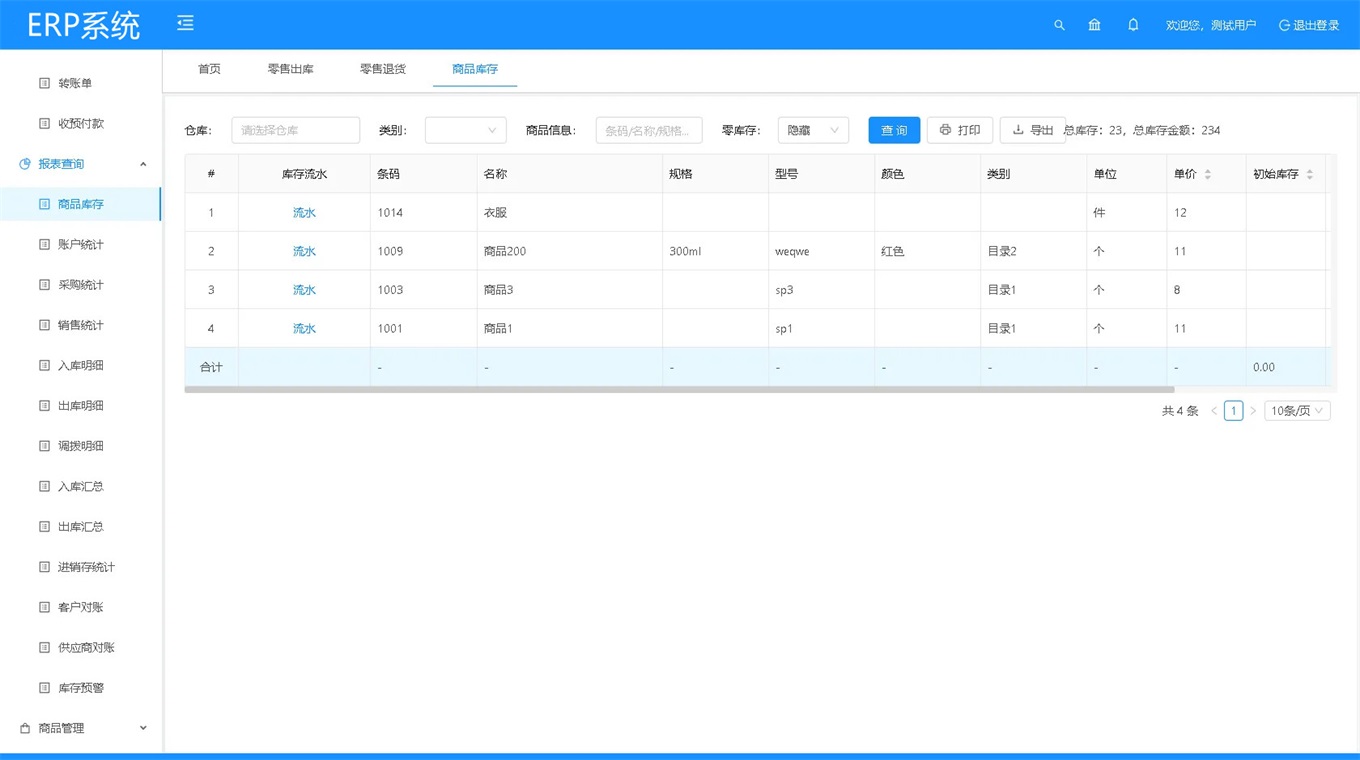
Task: Click the bag icon beside 商品管理
Action: 25,728
